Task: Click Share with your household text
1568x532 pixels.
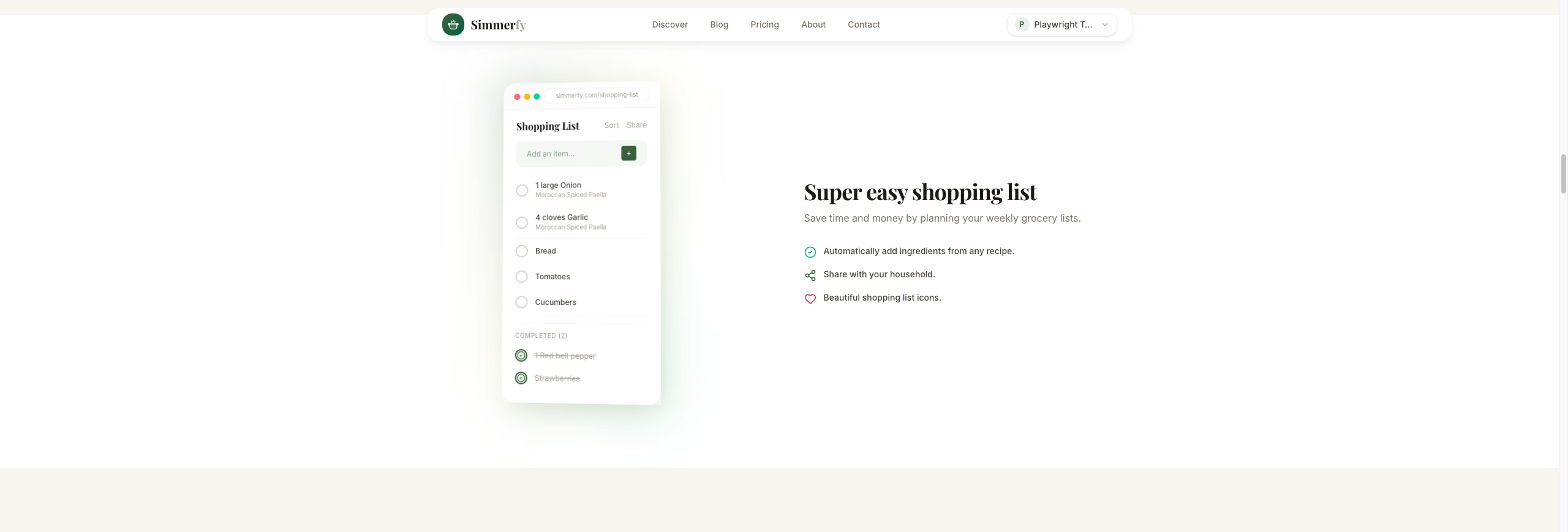Action: point(879,274)
